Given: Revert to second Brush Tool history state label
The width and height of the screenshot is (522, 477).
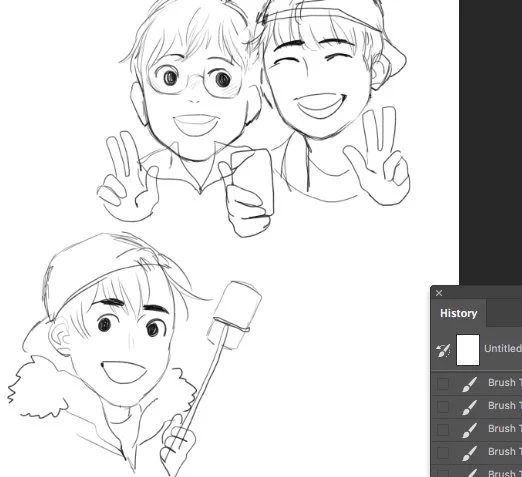Looking at the screenshot, I should [505, 406].
